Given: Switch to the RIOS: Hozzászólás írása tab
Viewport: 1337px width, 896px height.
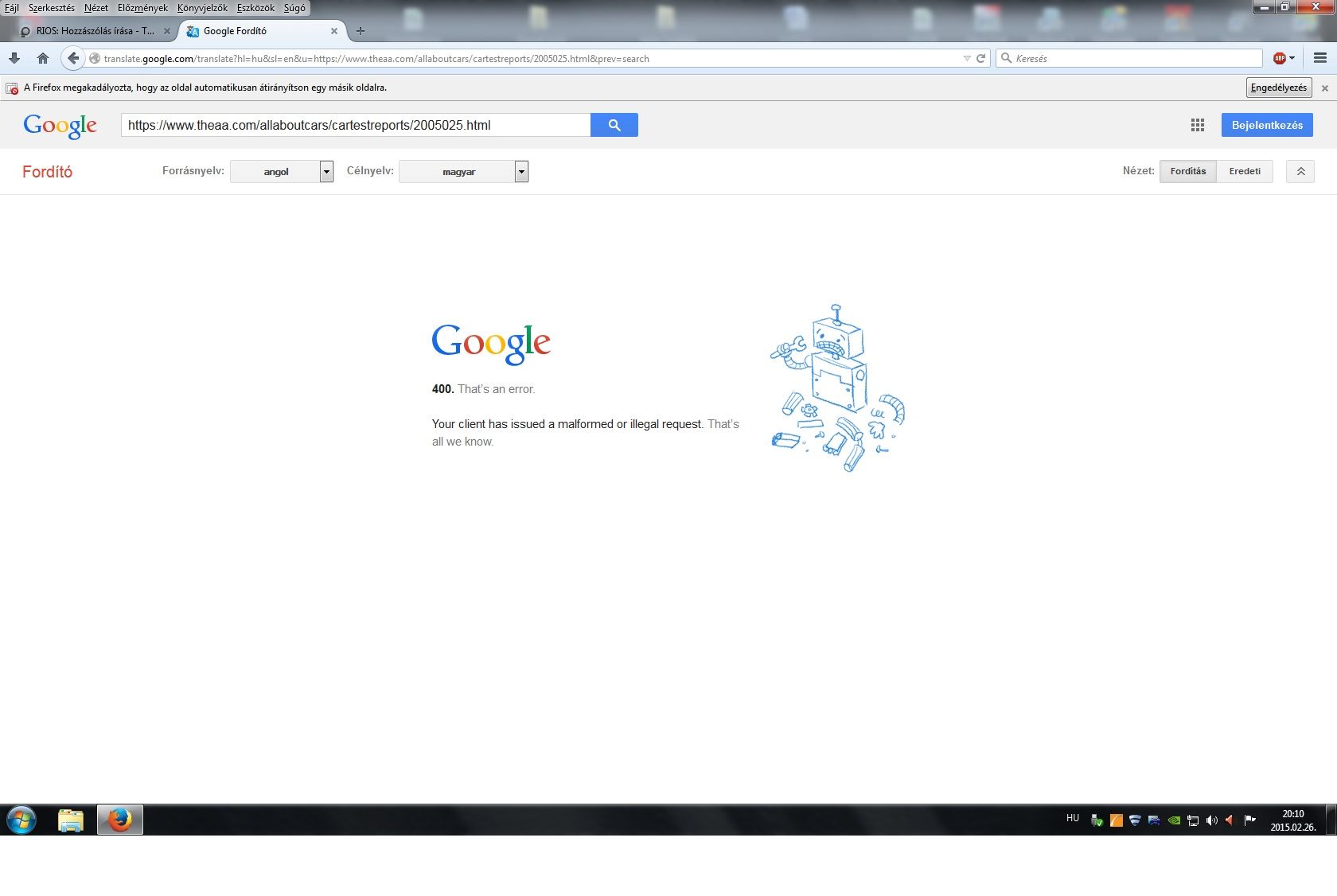Looking at the screenshot, I should coord(95,31).
